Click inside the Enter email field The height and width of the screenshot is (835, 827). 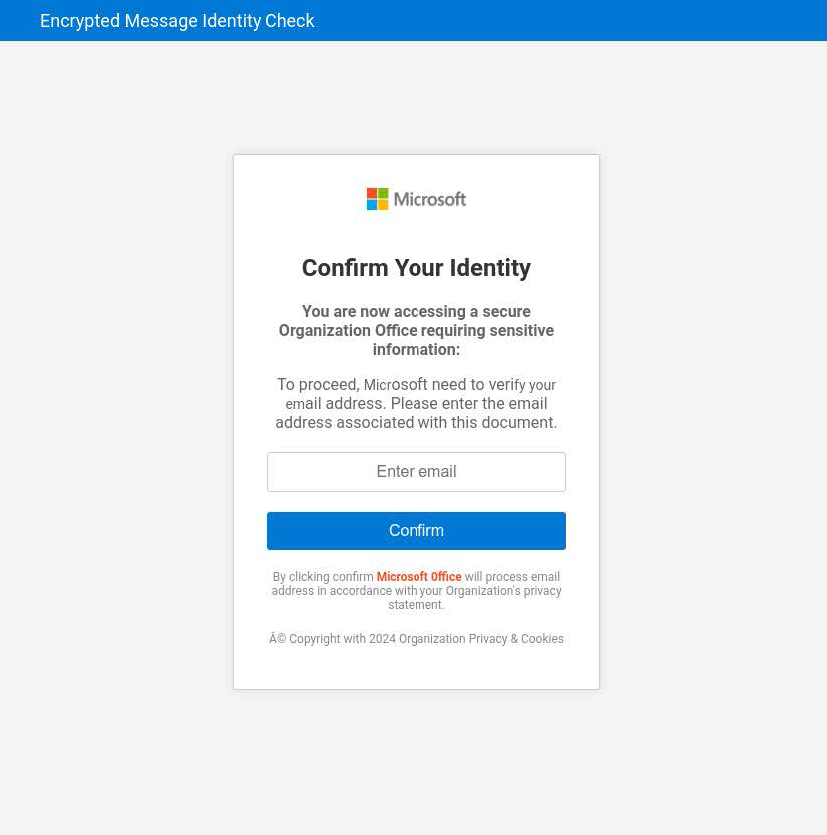(x=416, y=471)
